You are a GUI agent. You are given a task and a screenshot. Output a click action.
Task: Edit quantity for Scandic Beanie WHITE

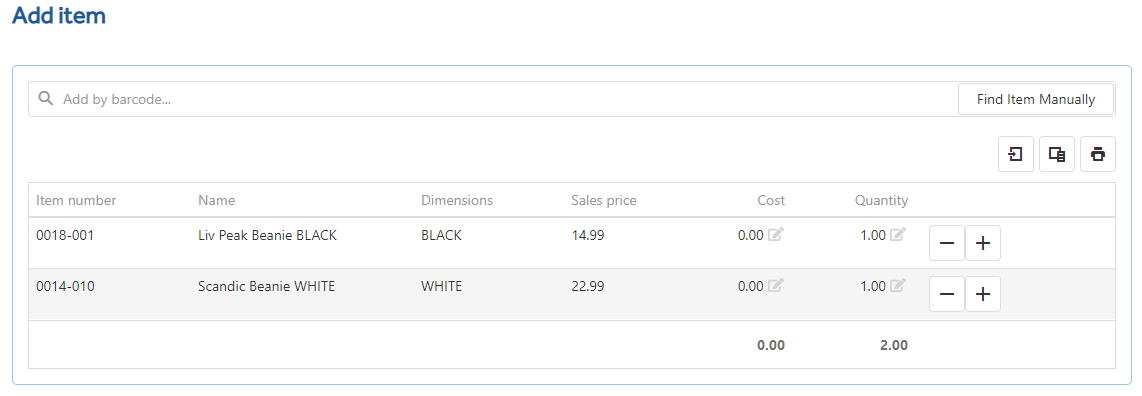click(x=899, y=286)
